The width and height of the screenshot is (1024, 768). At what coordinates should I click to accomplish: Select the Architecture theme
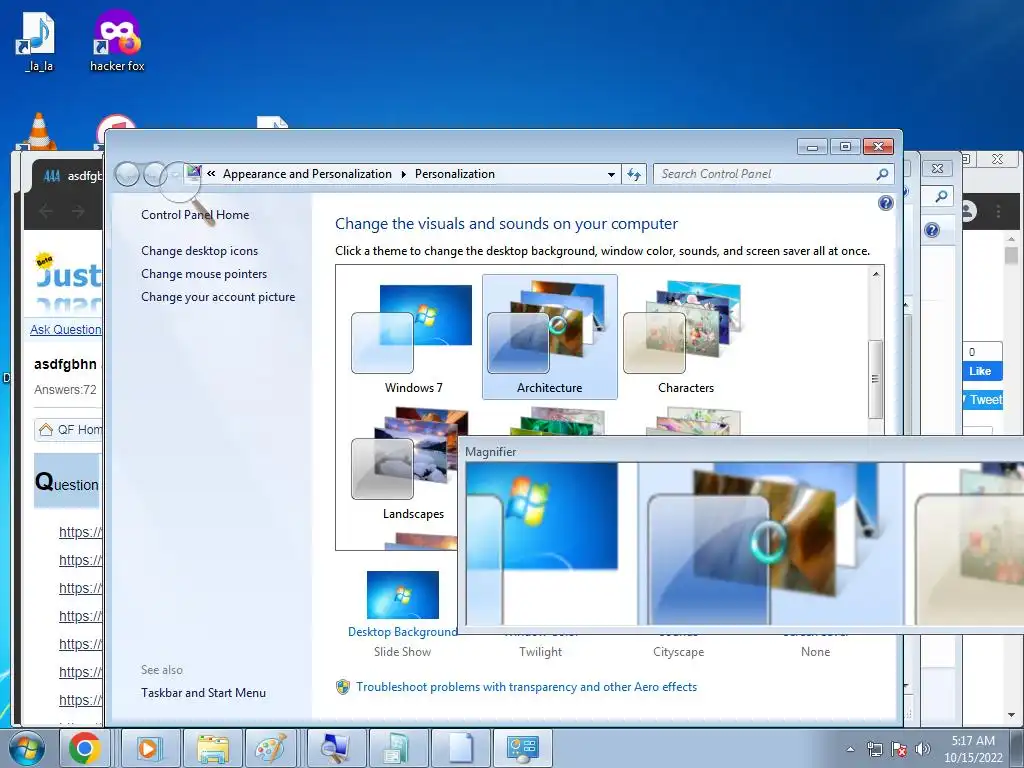point(549,337)
